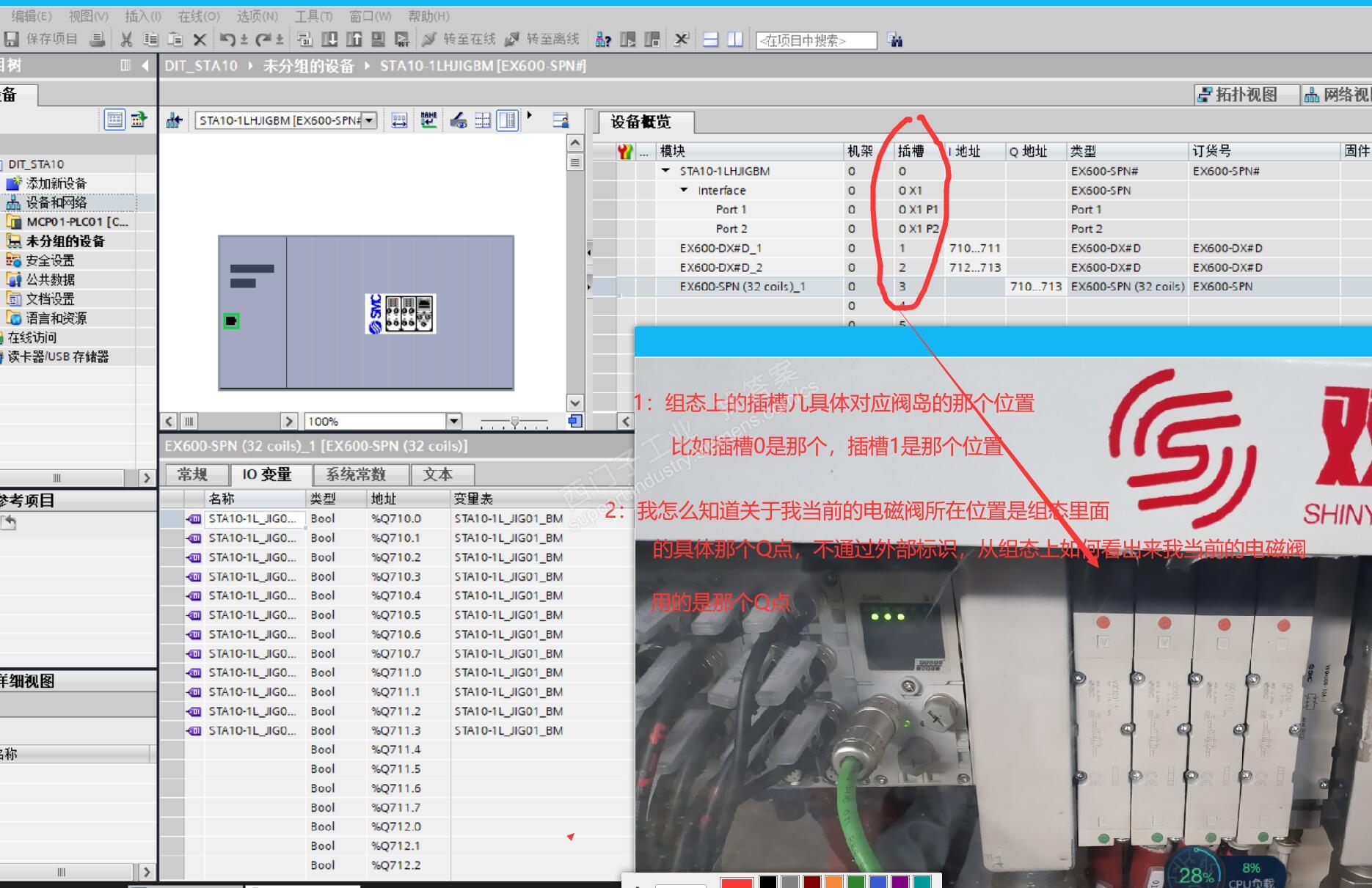This screenshot has width=1372, height=888.
Task: Collapse the Interface row in device overview
Action: (684, 190)
